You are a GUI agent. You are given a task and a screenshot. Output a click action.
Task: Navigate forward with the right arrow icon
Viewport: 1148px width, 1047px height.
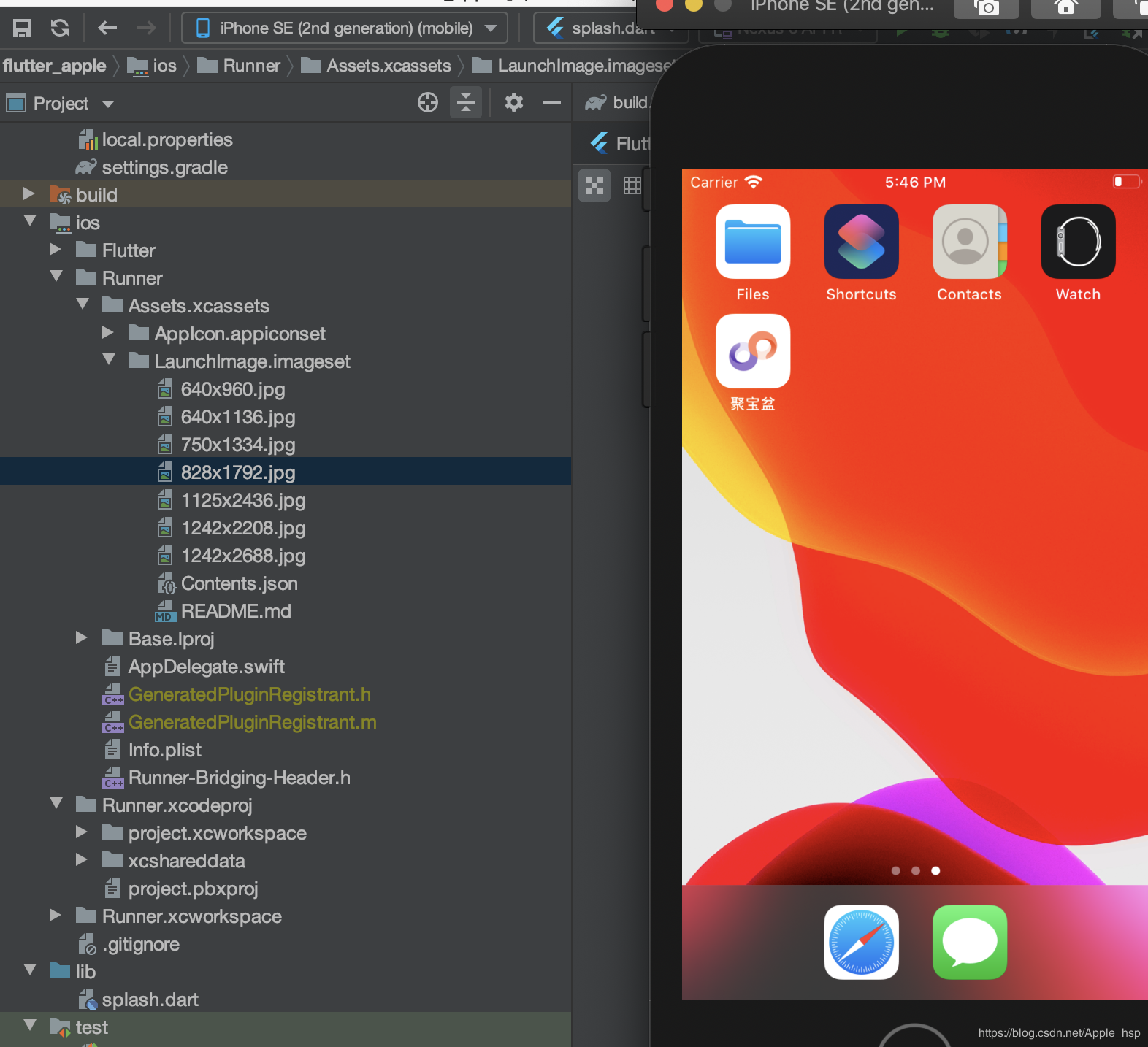(x=147, y=28)
